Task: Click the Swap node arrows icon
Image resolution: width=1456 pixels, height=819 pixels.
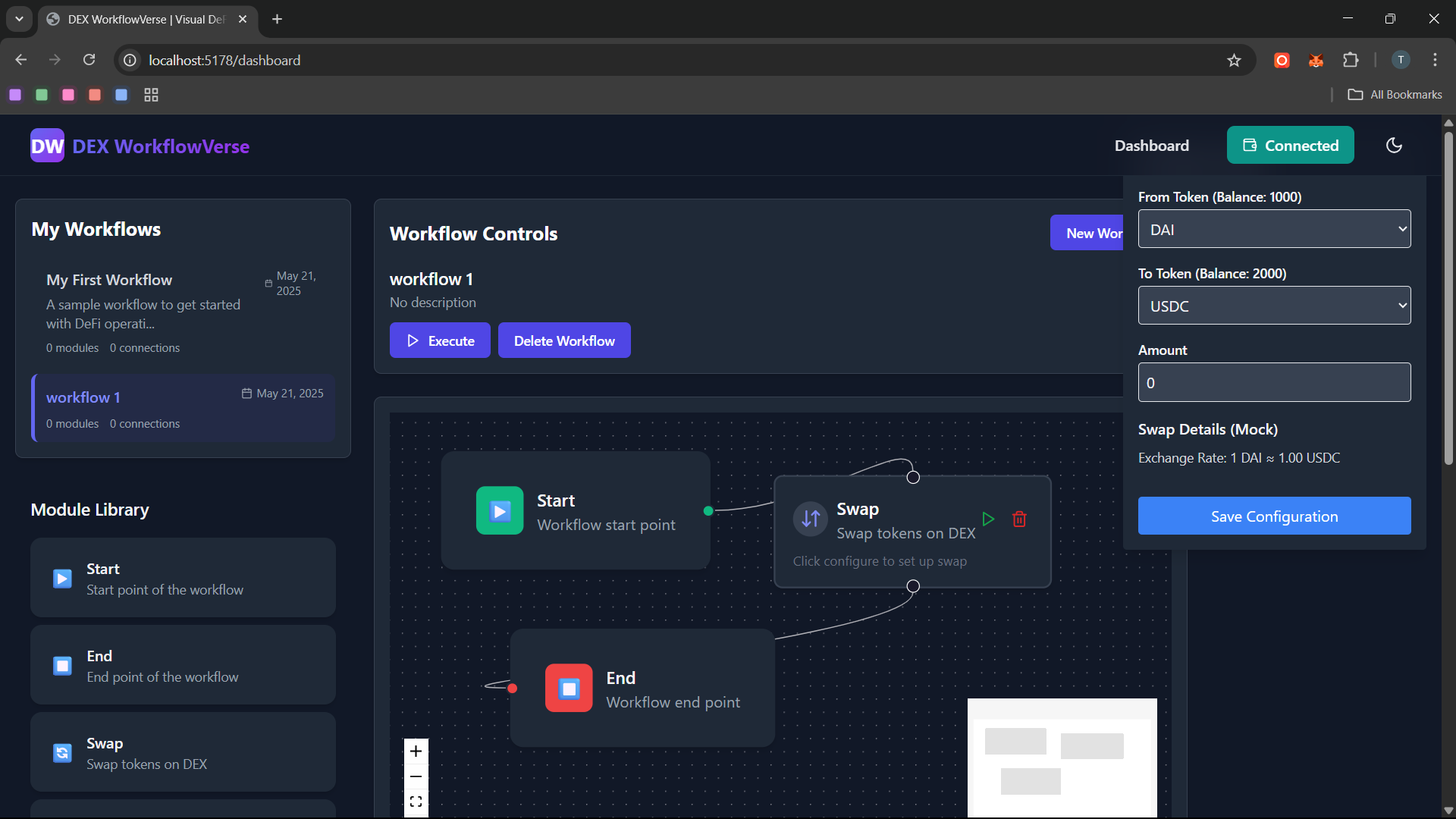Action: pos(811,519)
